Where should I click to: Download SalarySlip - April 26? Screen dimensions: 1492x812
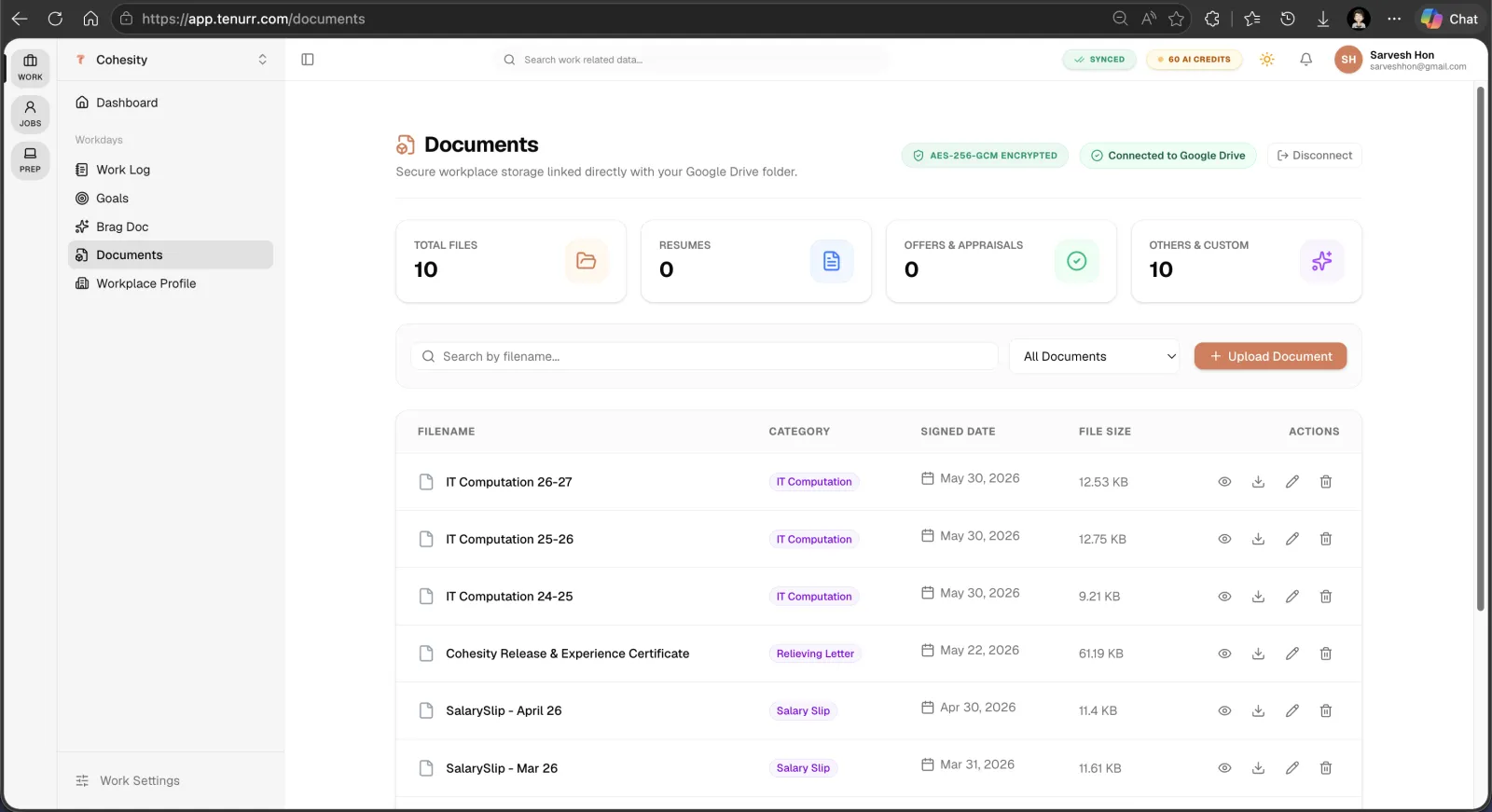1258,710
